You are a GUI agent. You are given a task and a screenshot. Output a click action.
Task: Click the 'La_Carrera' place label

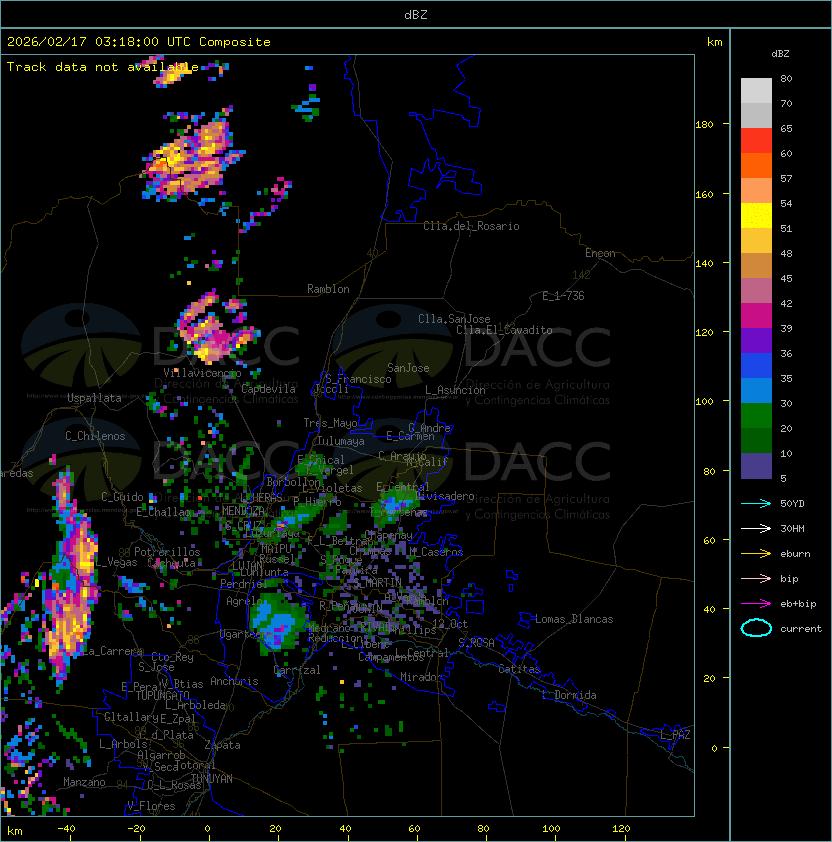coord(114,651)
